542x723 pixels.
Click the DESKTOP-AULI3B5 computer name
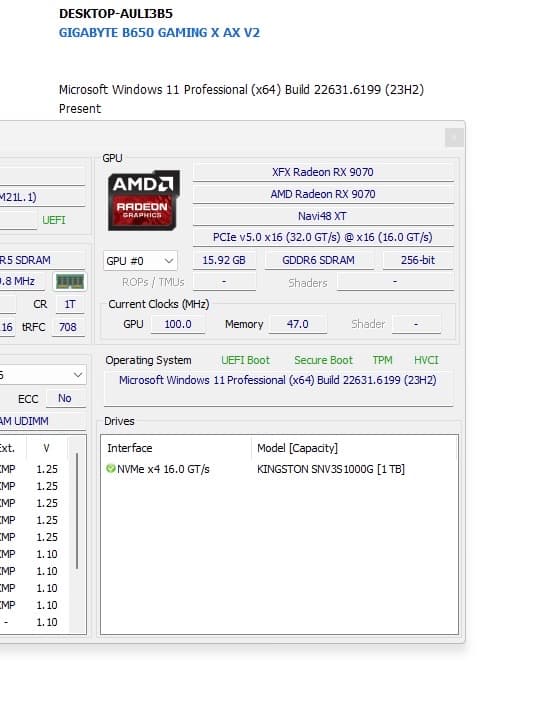116,13
